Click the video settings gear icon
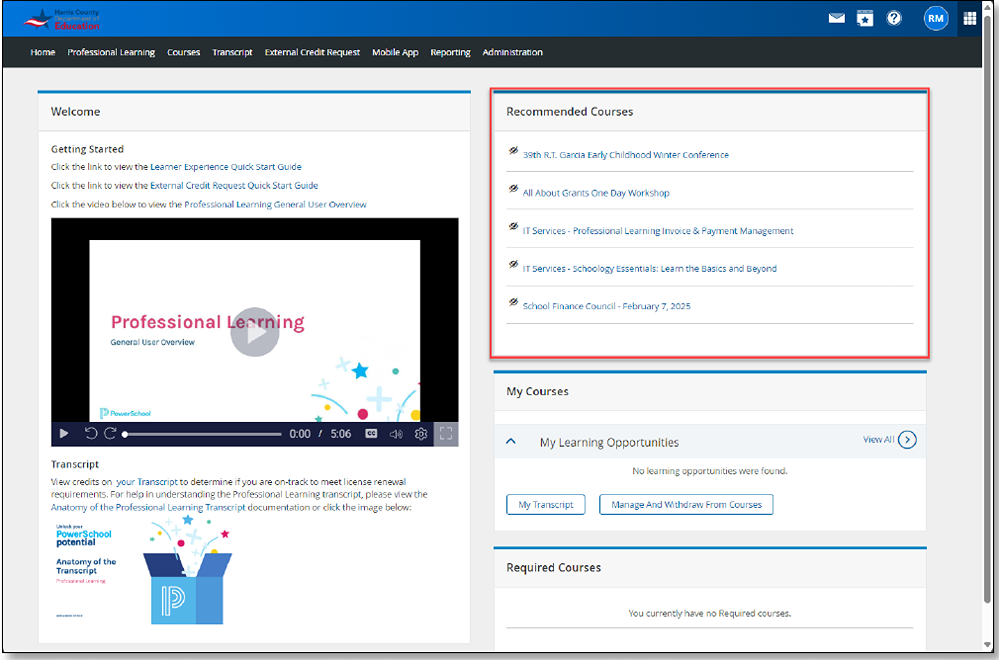The width and height of the screenshot is (999, 660). [422, 434]
